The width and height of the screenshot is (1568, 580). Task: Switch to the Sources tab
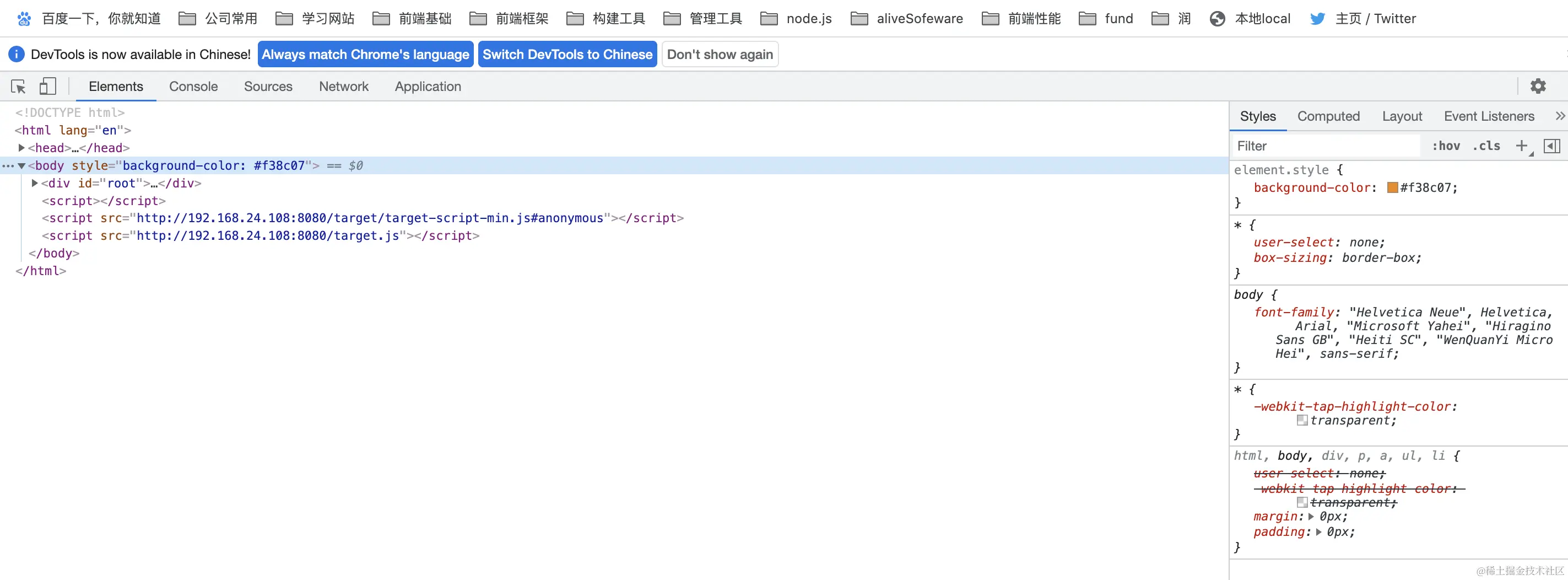(x=268, y=87)
